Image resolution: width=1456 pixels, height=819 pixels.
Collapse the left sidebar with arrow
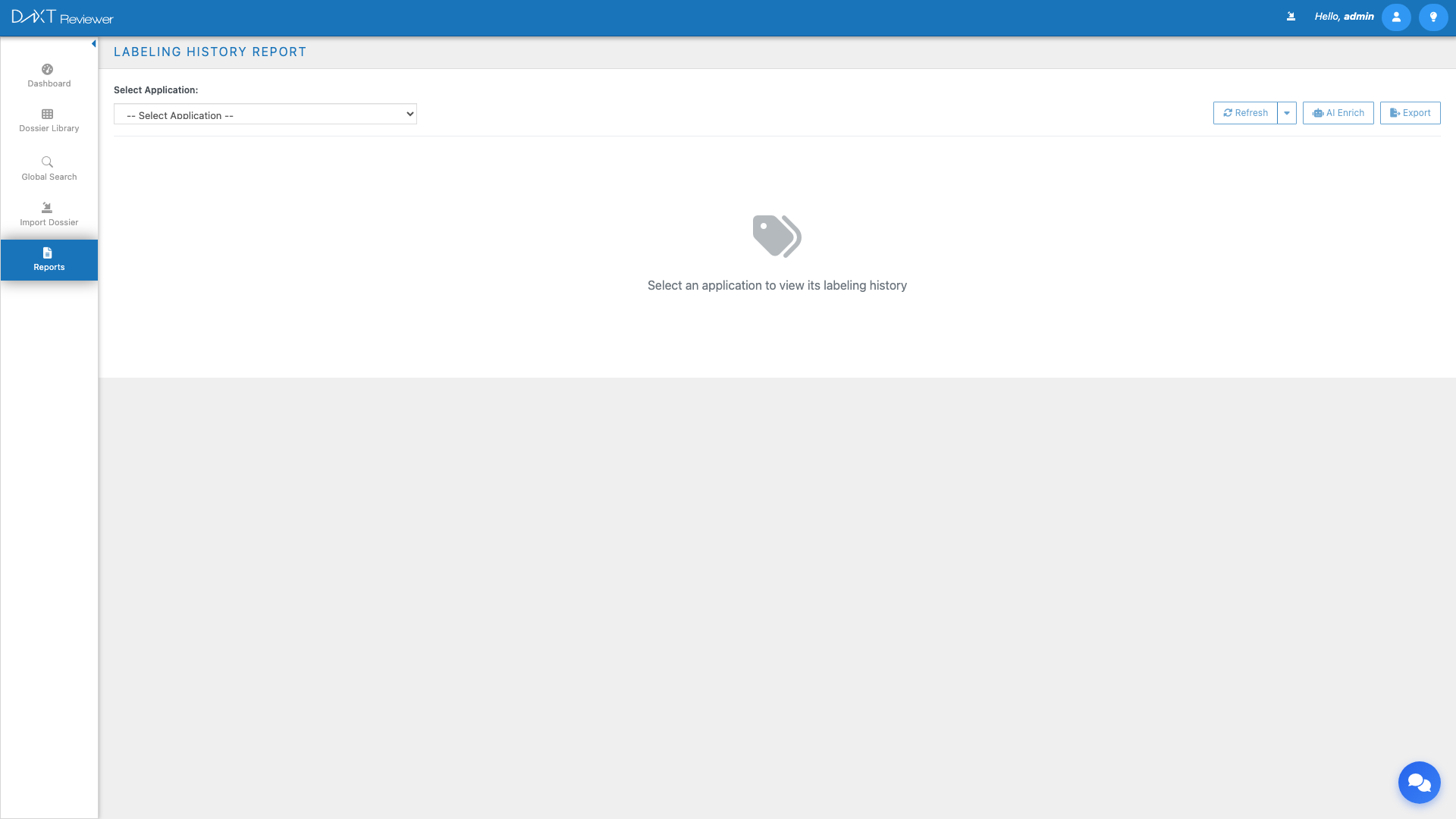(x=93, y=44)
